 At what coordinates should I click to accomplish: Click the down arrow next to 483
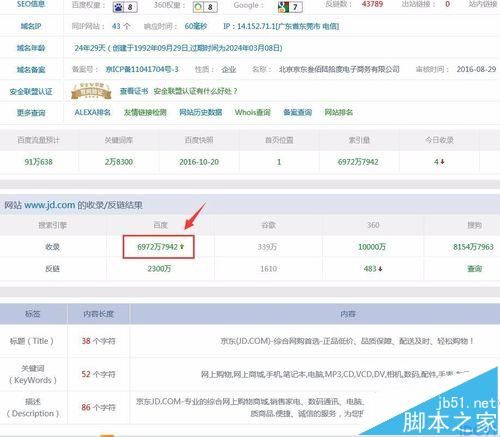[380, 269]
